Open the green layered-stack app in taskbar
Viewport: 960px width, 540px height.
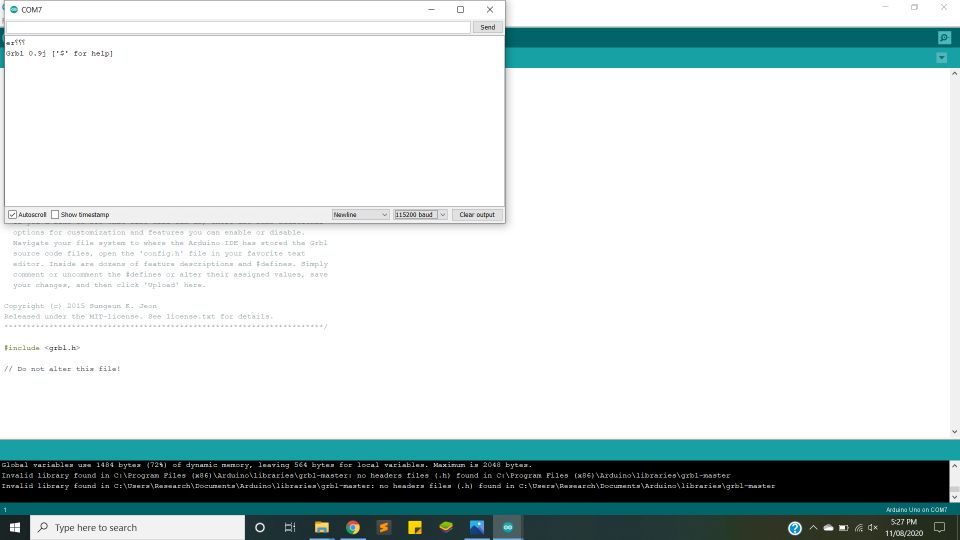(x=446, y=527)
